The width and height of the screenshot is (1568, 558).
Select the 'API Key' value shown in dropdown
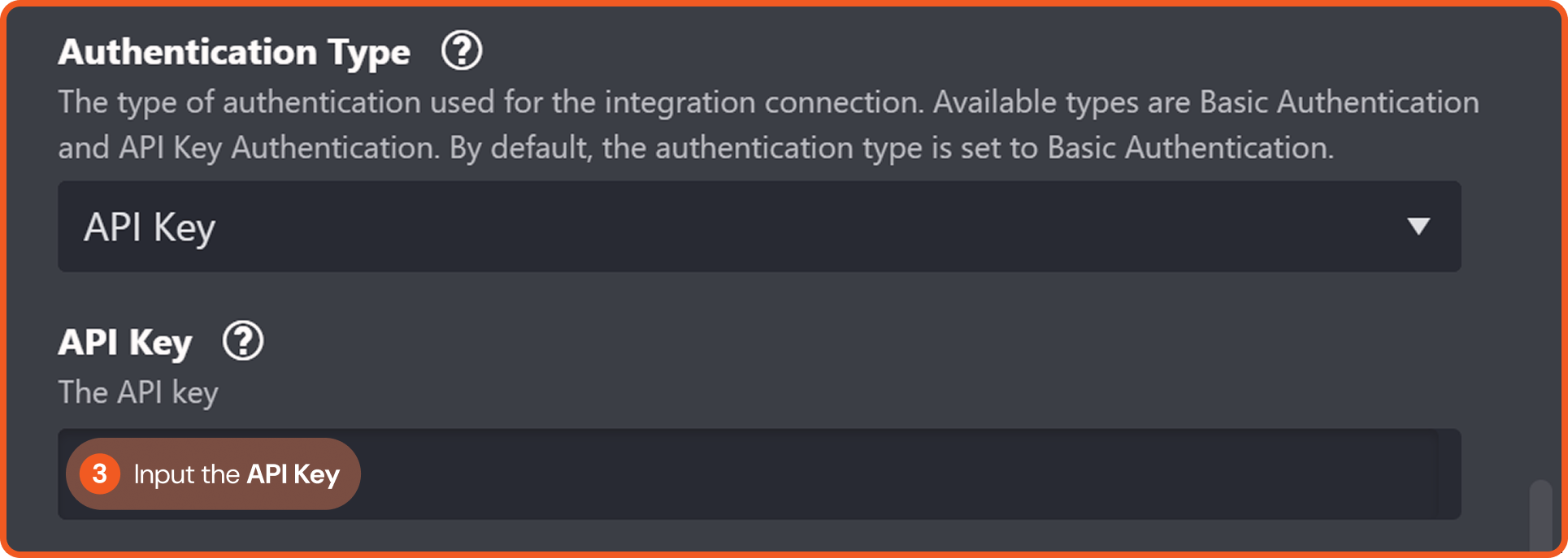pos(150,227)
